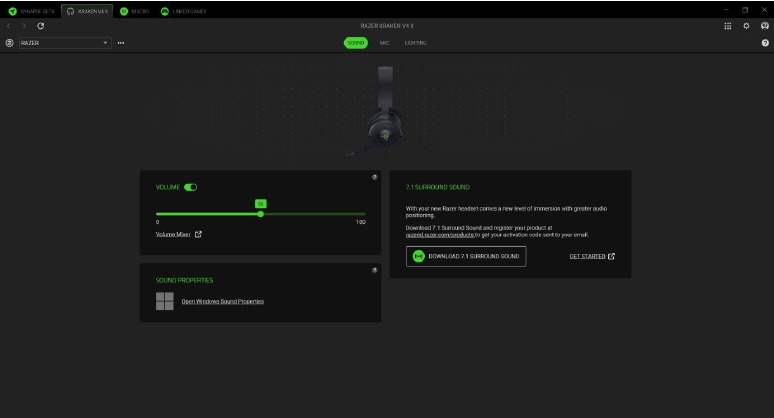Viewport: 774px width, 418px height.
Task: Expand the RAZER profile dropdown
Action: 65,43
